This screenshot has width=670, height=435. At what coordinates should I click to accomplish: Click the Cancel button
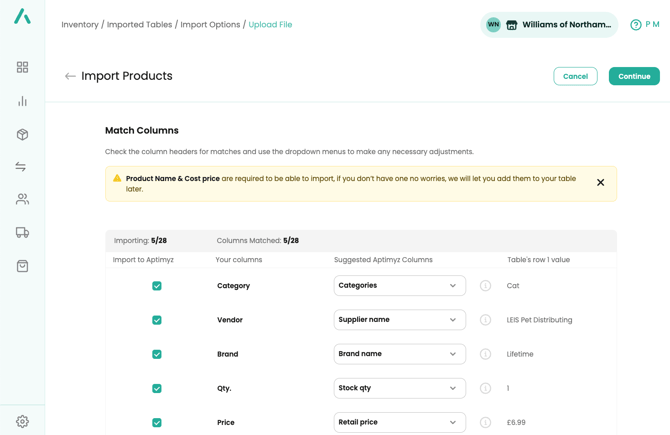[575, 76]
